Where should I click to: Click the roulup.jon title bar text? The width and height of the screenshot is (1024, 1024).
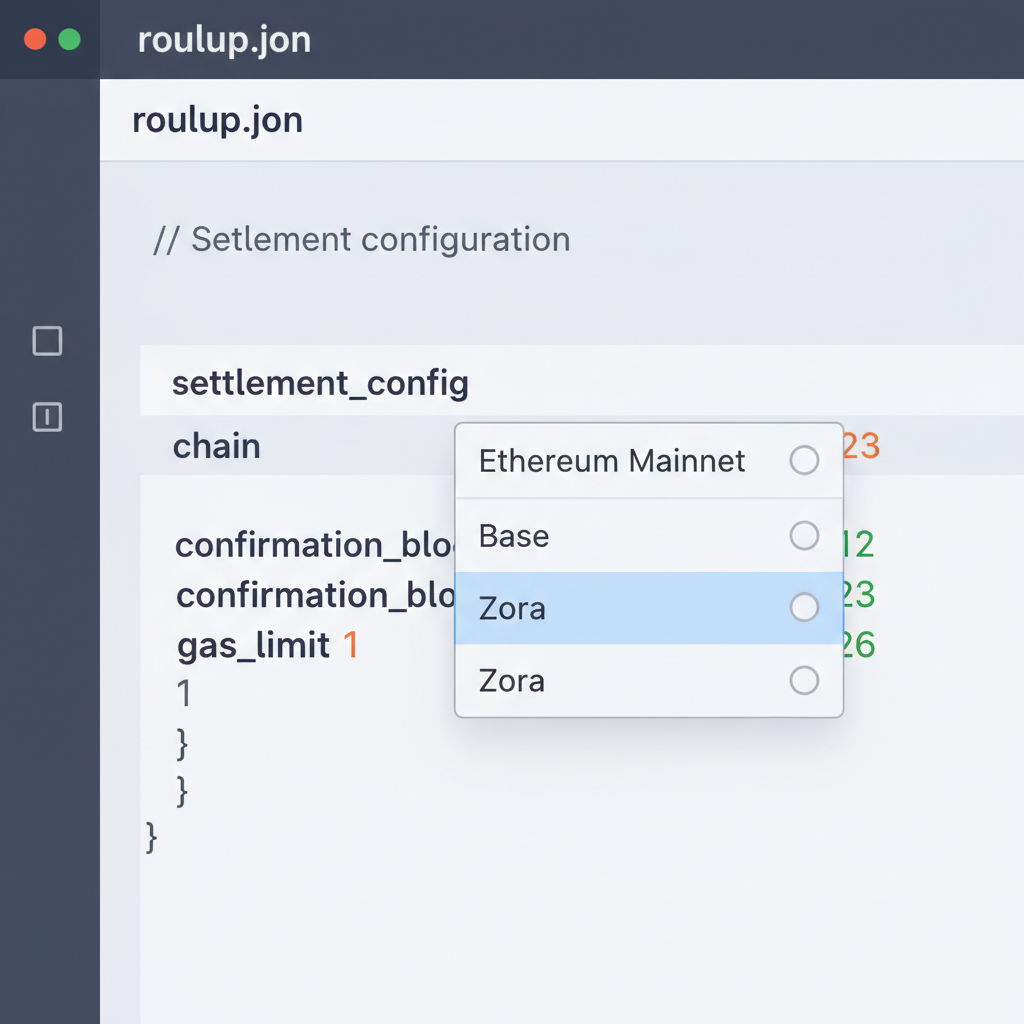click(x=224, y=40)
